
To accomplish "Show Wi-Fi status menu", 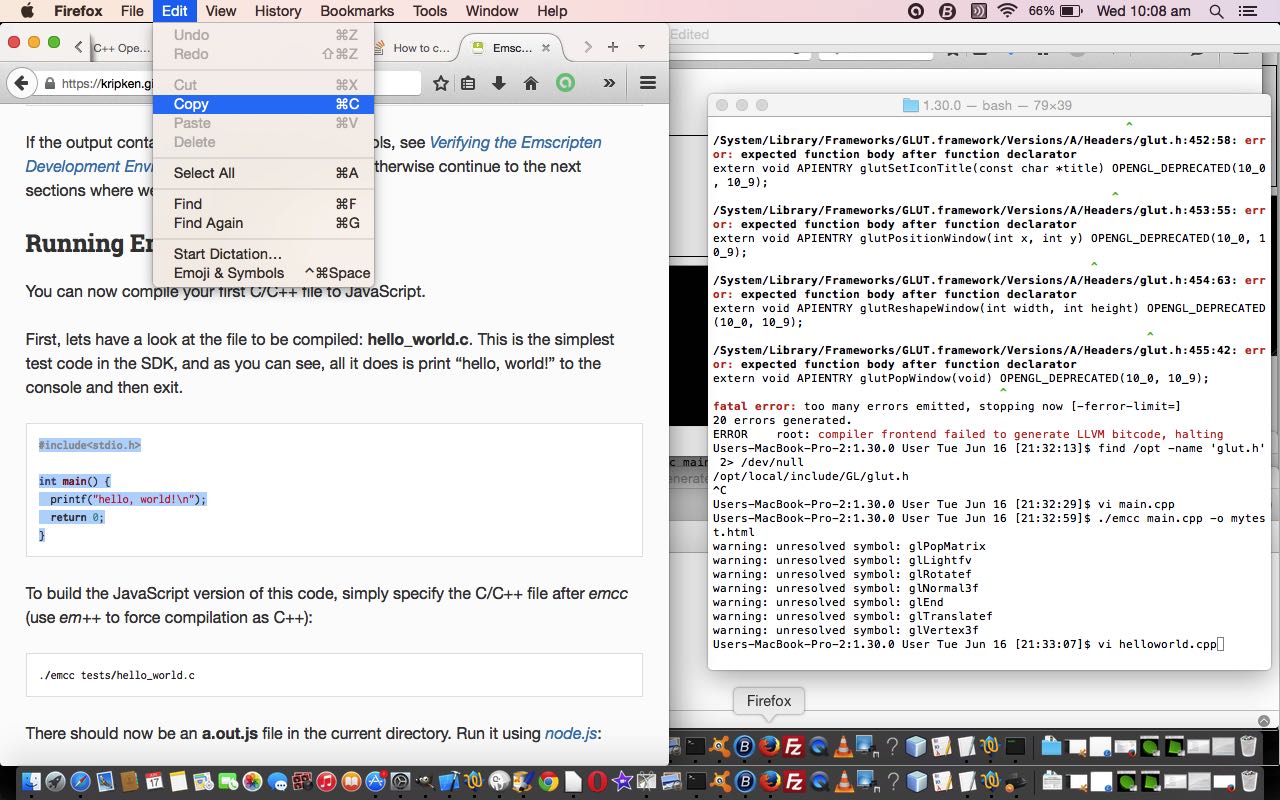I will 1007,11.
